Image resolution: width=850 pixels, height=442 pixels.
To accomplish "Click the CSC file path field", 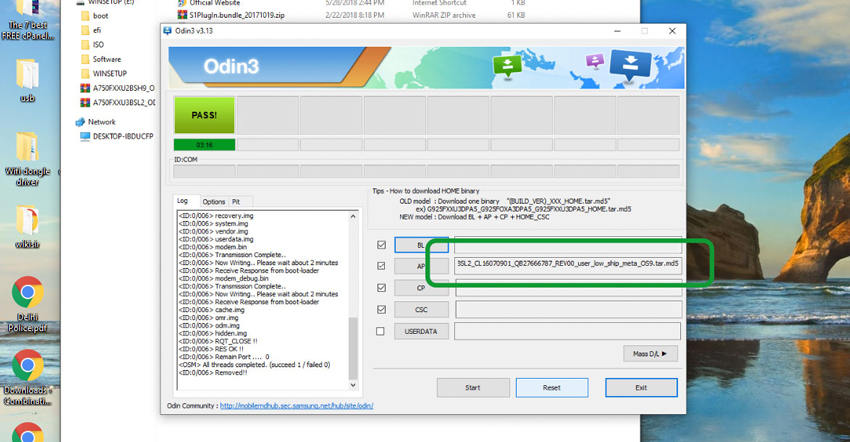I will pos(568,310).
